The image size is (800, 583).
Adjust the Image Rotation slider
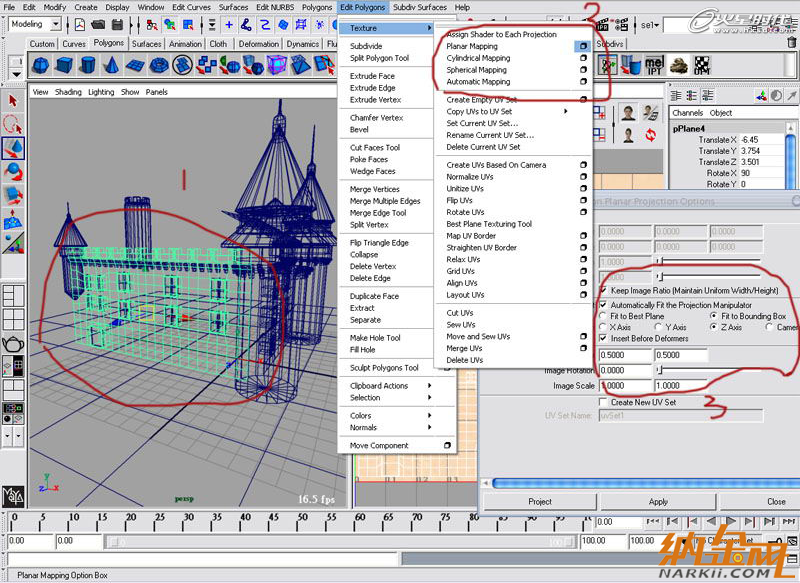tap(659, 370)
